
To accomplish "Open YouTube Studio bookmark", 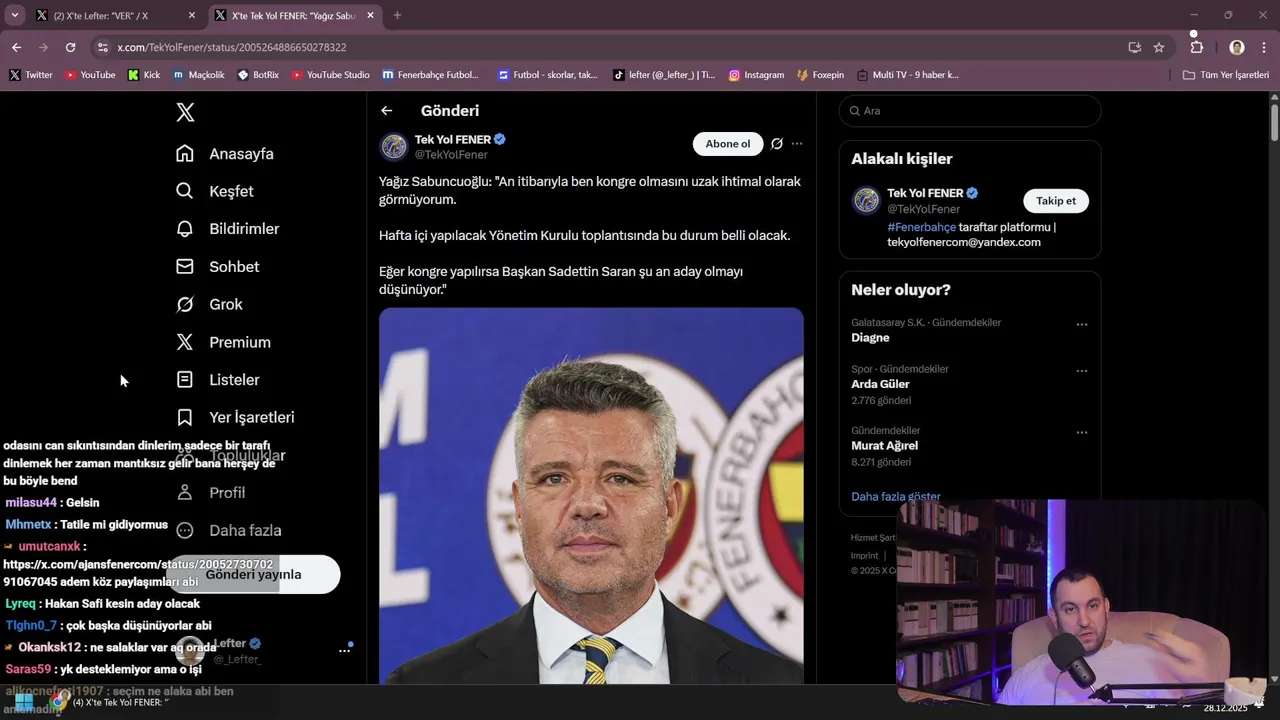I will (330, 75).
